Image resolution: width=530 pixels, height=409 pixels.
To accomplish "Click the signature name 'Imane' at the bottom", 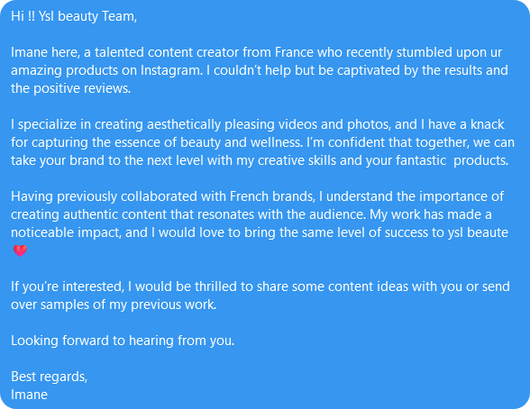I will pos(29,395).
